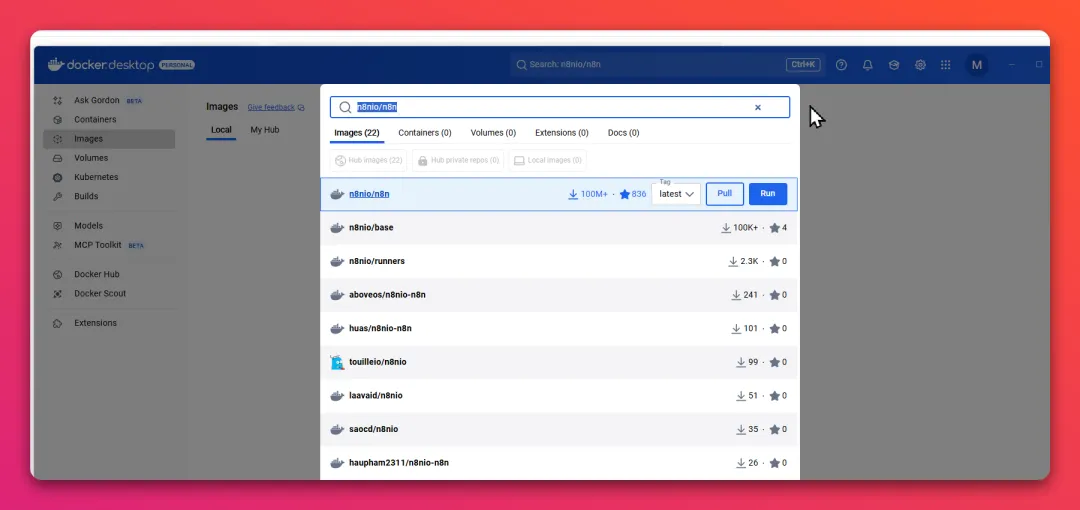
Task: Click the n8nio/n8n search input field
Action: click(559, 108)
